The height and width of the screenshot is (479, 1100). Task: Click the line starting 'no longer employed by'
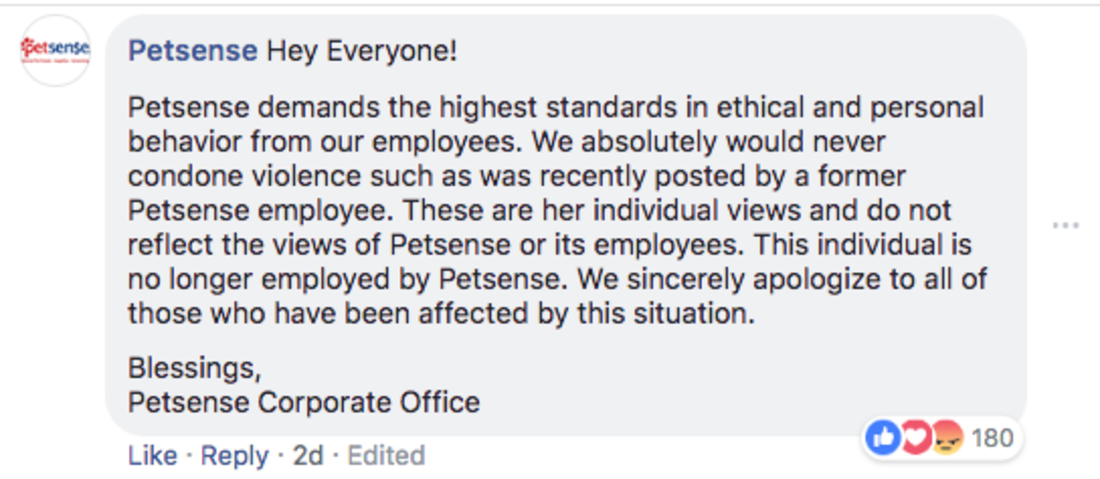coord(557,280)
